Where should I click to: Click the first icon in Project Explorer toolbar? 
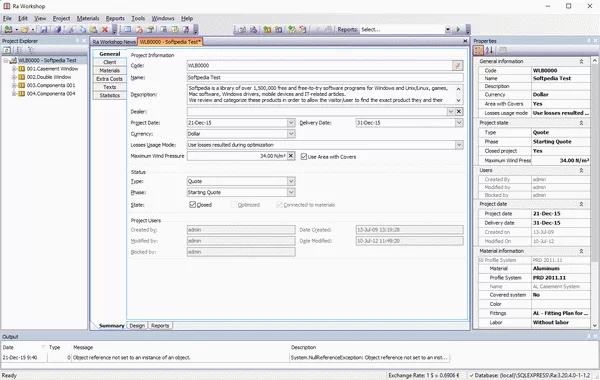click(7, 50)
